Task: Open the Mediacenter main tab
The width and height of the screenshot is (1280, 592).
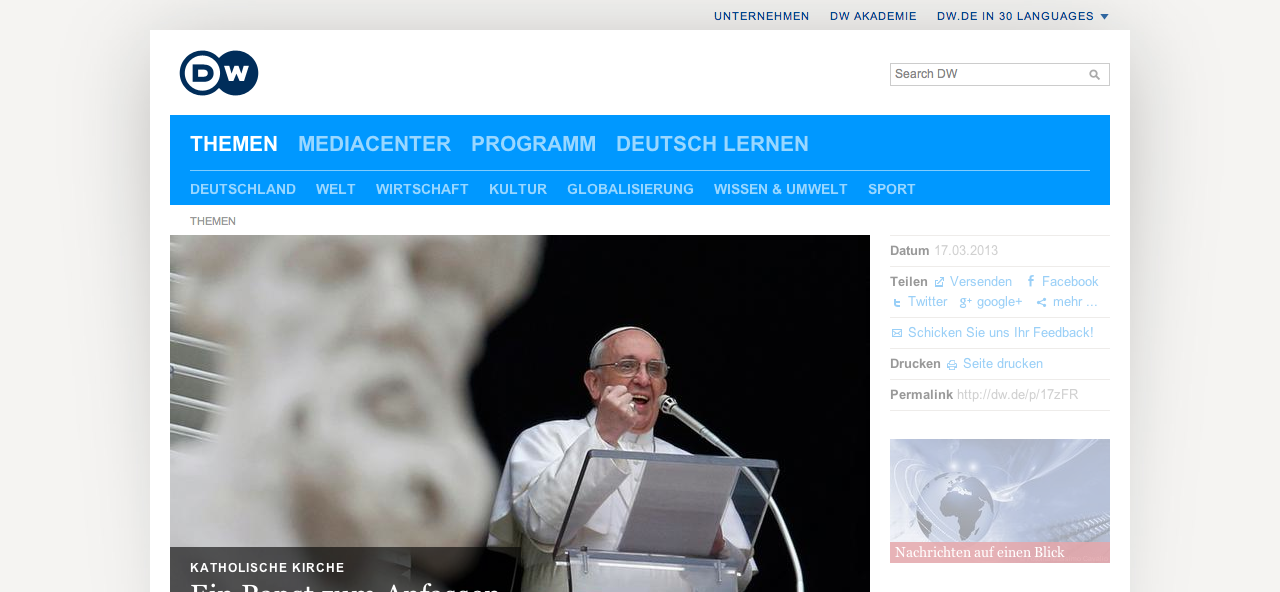Action: (x=374, y=144)
